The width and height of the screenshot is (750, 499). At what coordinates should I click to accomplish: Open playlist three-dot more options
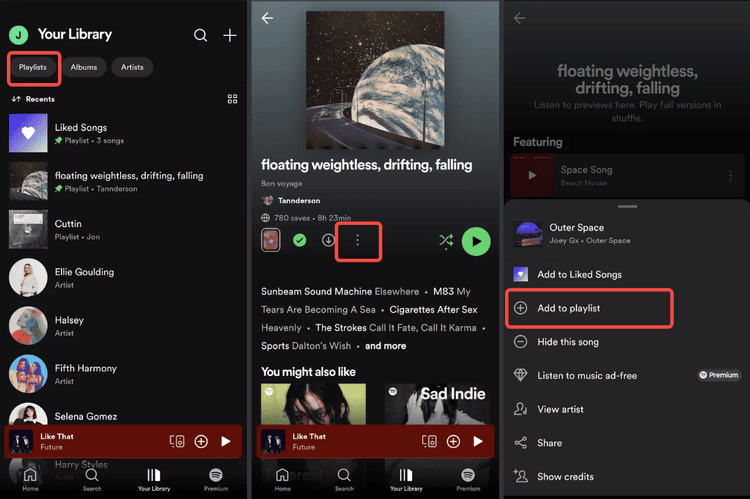pyautogui.click(x=357, y=241)
